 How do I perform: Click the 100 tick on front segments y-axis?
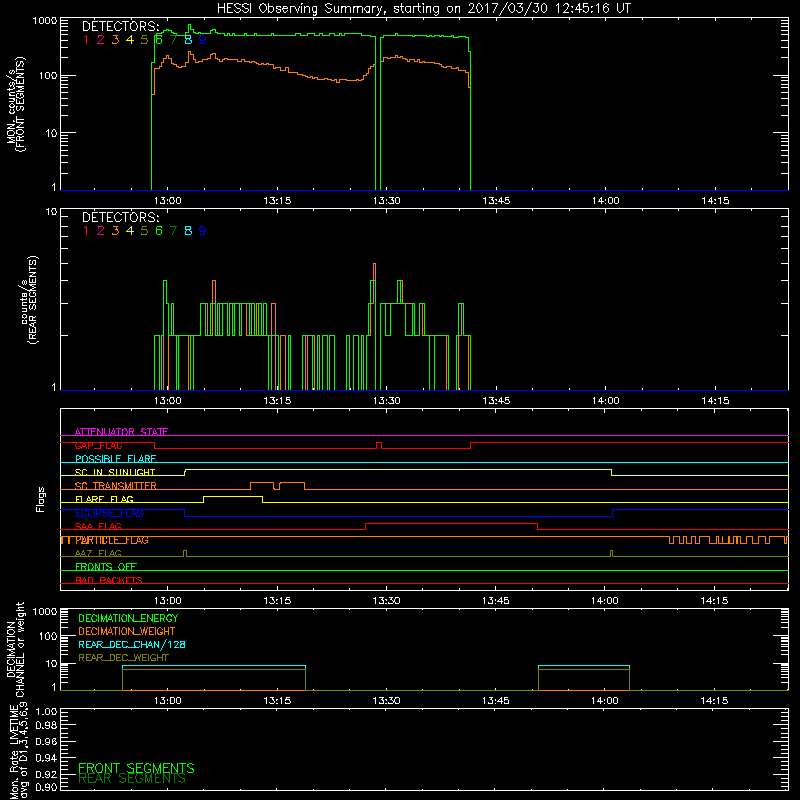48,76
